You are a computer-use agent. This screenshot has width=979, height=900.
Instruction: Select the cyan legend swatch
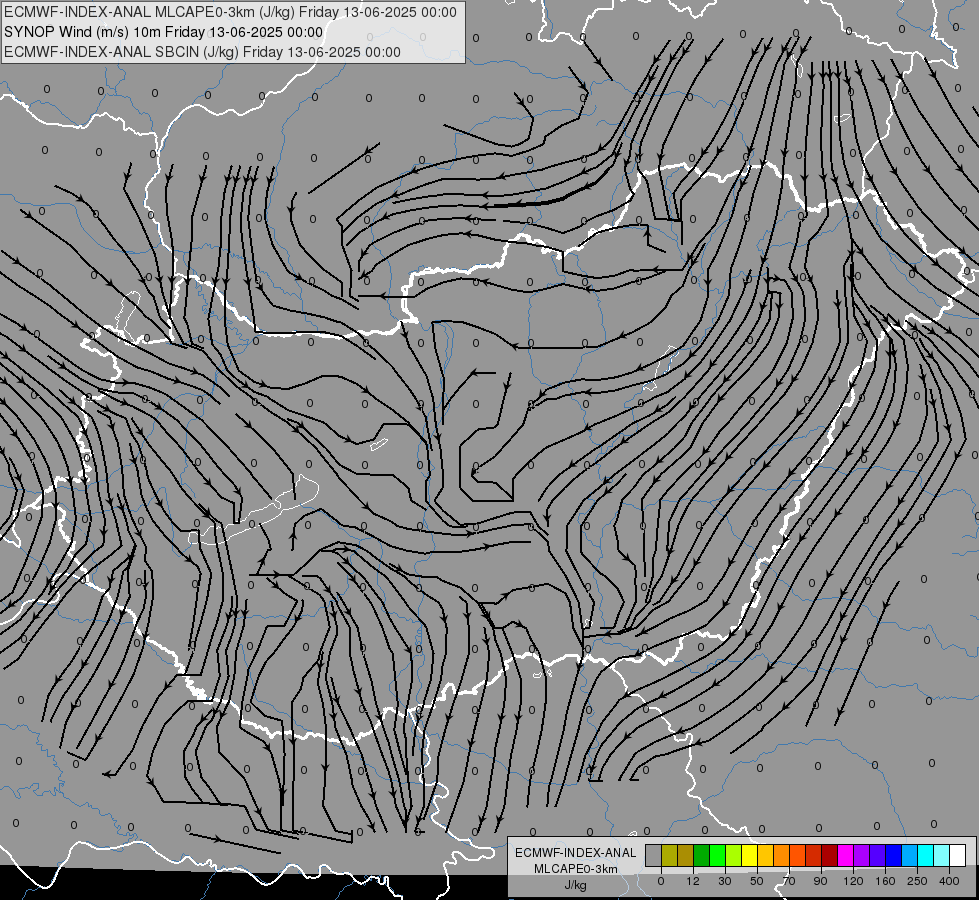[925, 855]
